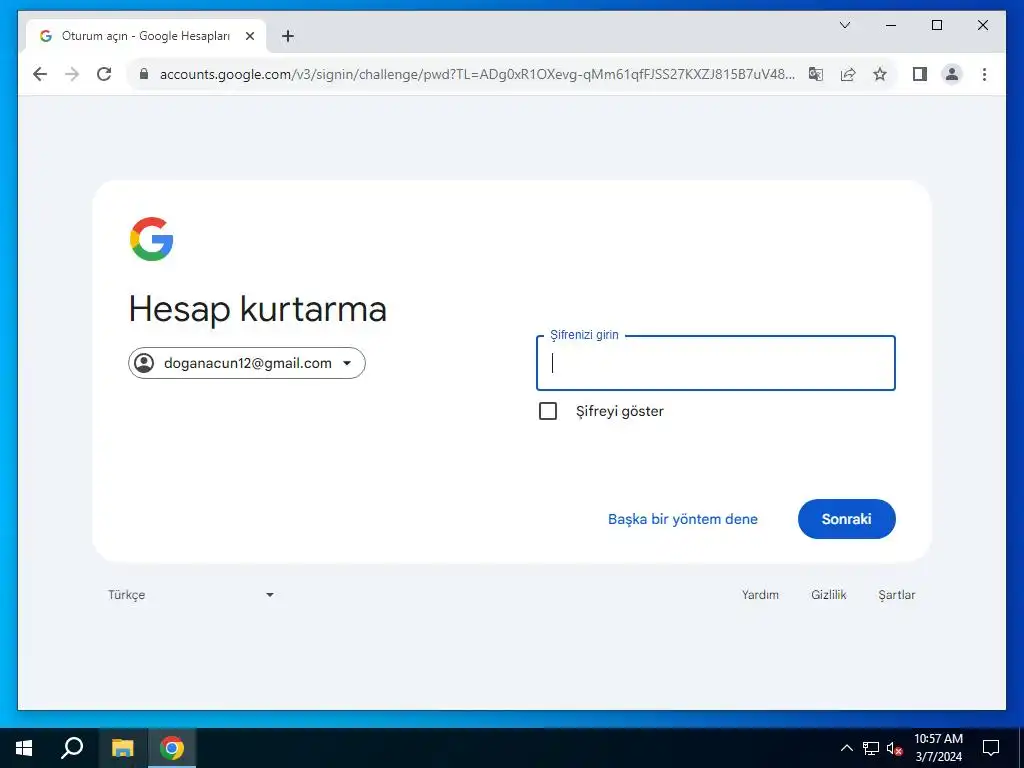
Task: Click the address bar URL
Action: click(477, 74)
